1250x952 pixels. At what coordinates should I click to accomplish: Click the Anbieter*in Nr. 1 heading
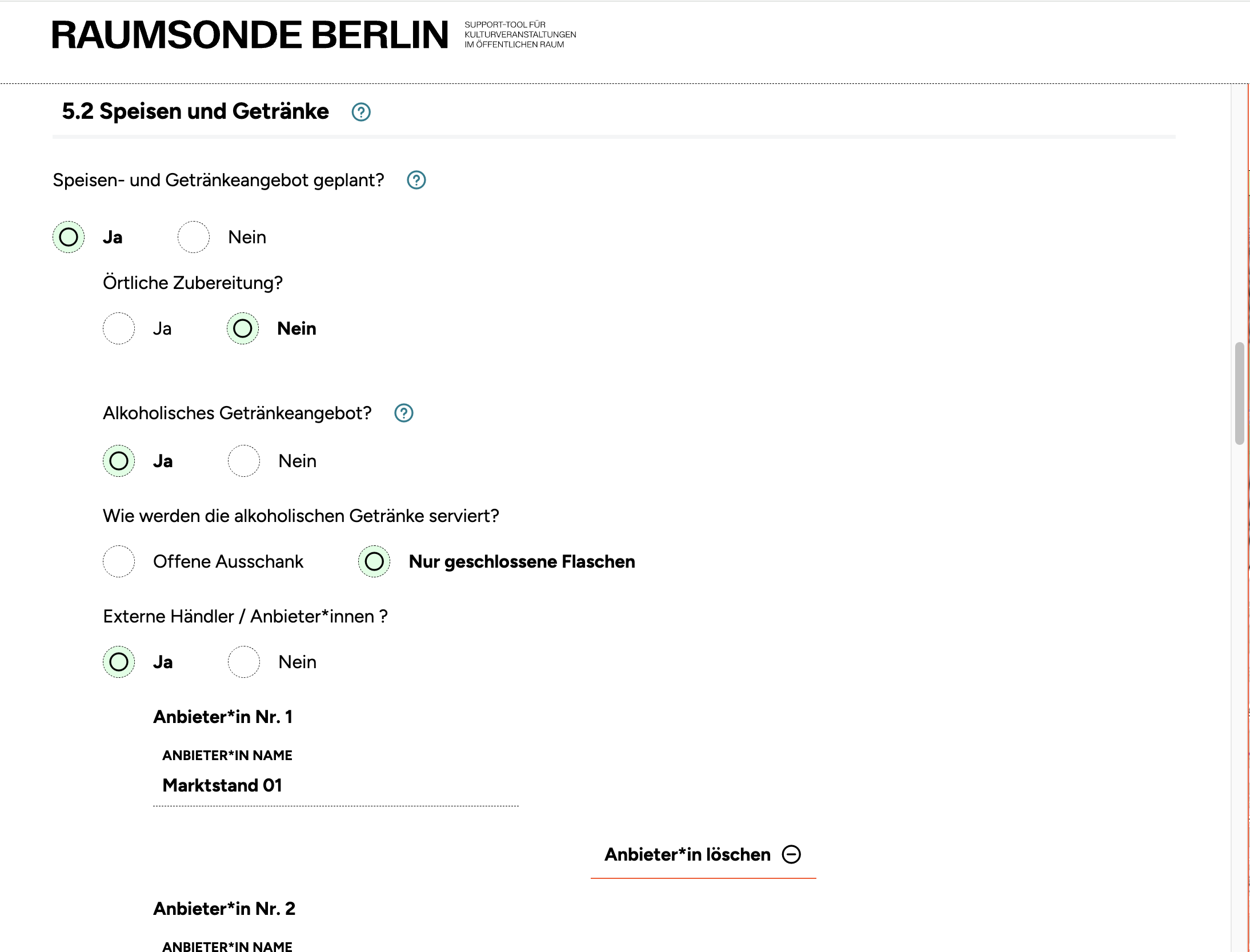click(223, 717)
